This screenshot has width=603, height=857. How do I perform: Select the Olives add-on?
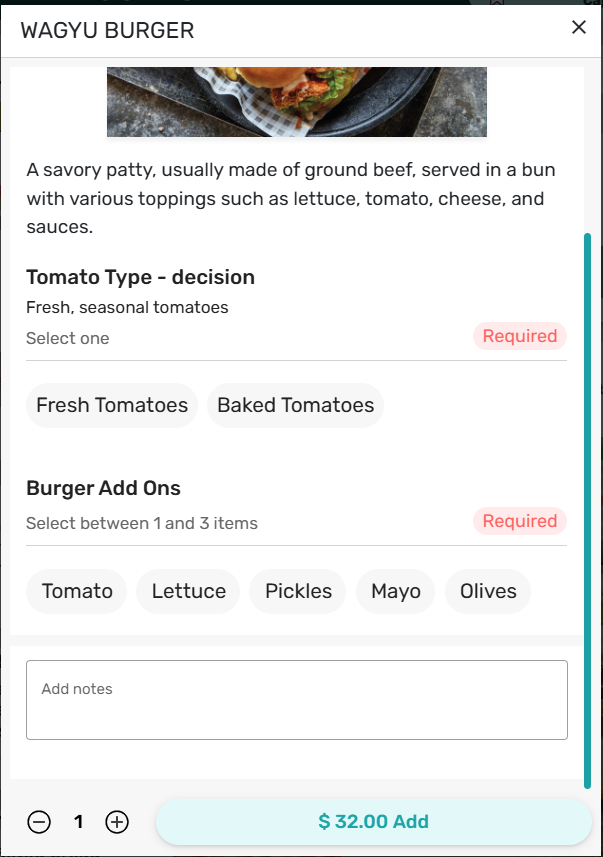pos(488,591)
